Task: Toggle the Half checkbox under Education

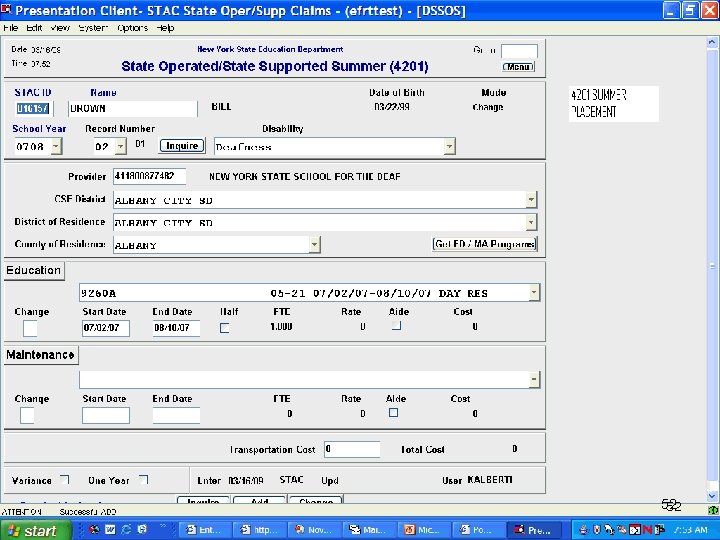Action: (225, 328)
